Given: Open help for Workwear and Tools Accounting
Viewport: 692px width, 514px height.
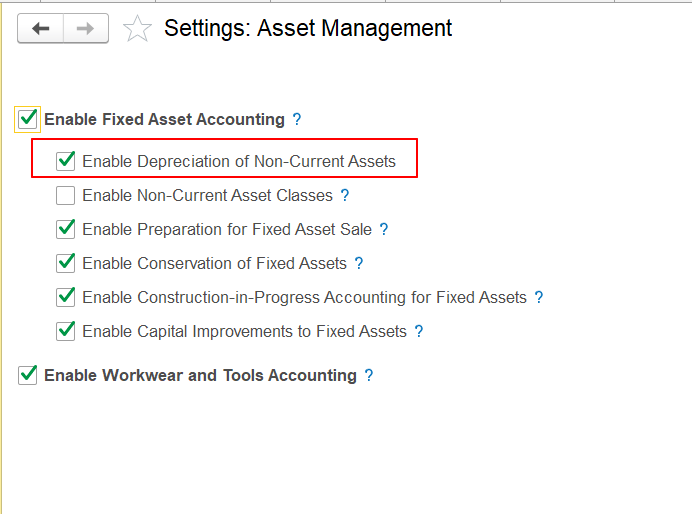Looking at the screenshot, I should [369, 376].
